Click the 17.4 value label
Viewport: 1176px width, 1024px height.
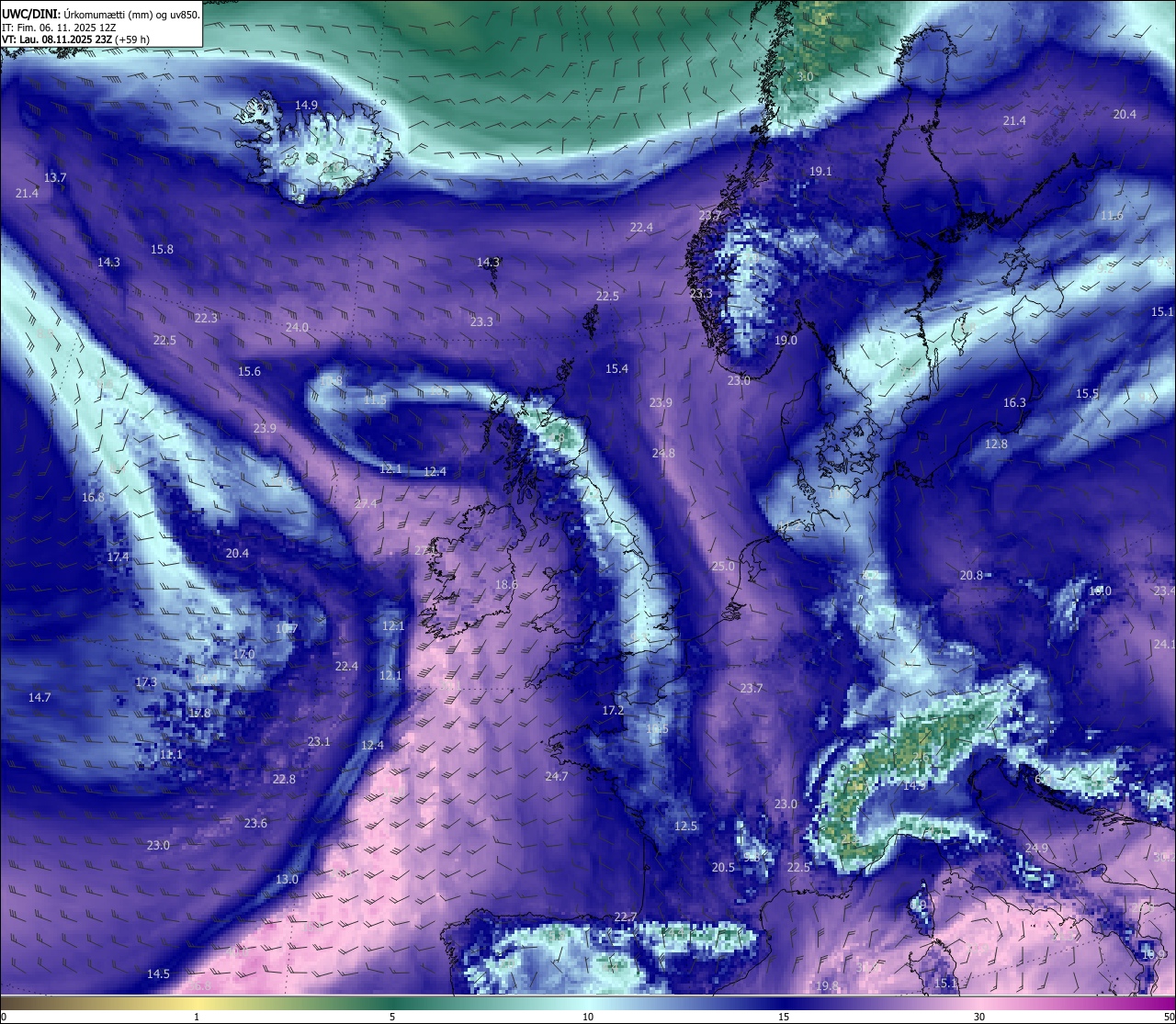(x=118, y=557)
